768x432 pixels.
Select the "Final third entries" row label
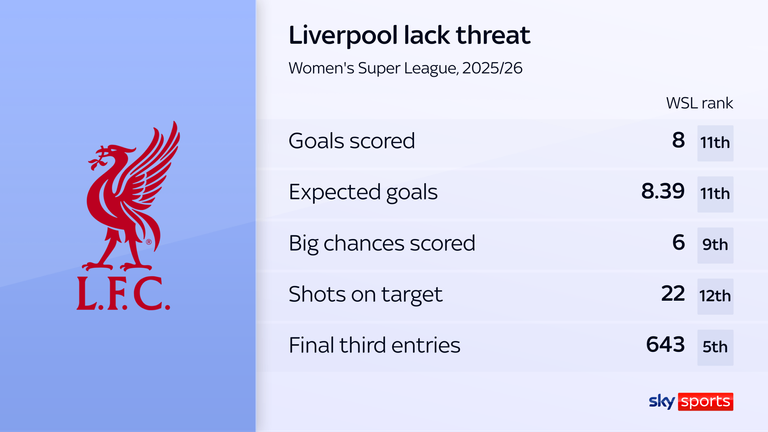pos(374,346)
